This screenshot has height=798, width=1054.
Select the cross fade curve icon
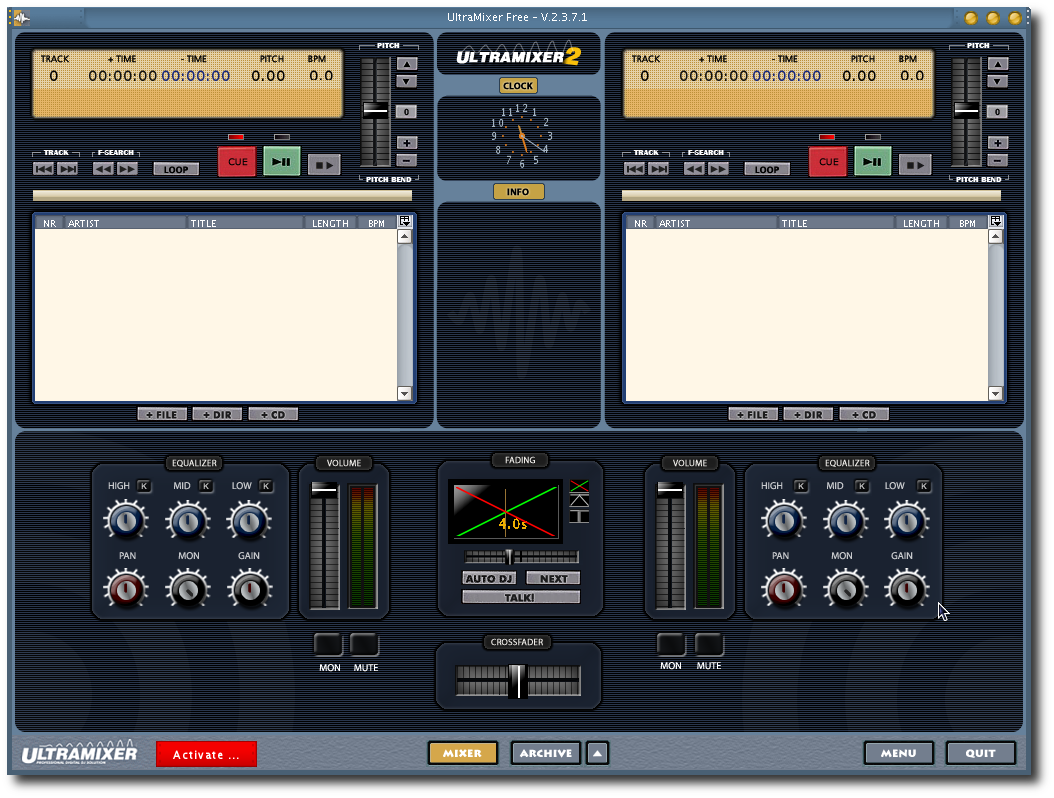579,486
